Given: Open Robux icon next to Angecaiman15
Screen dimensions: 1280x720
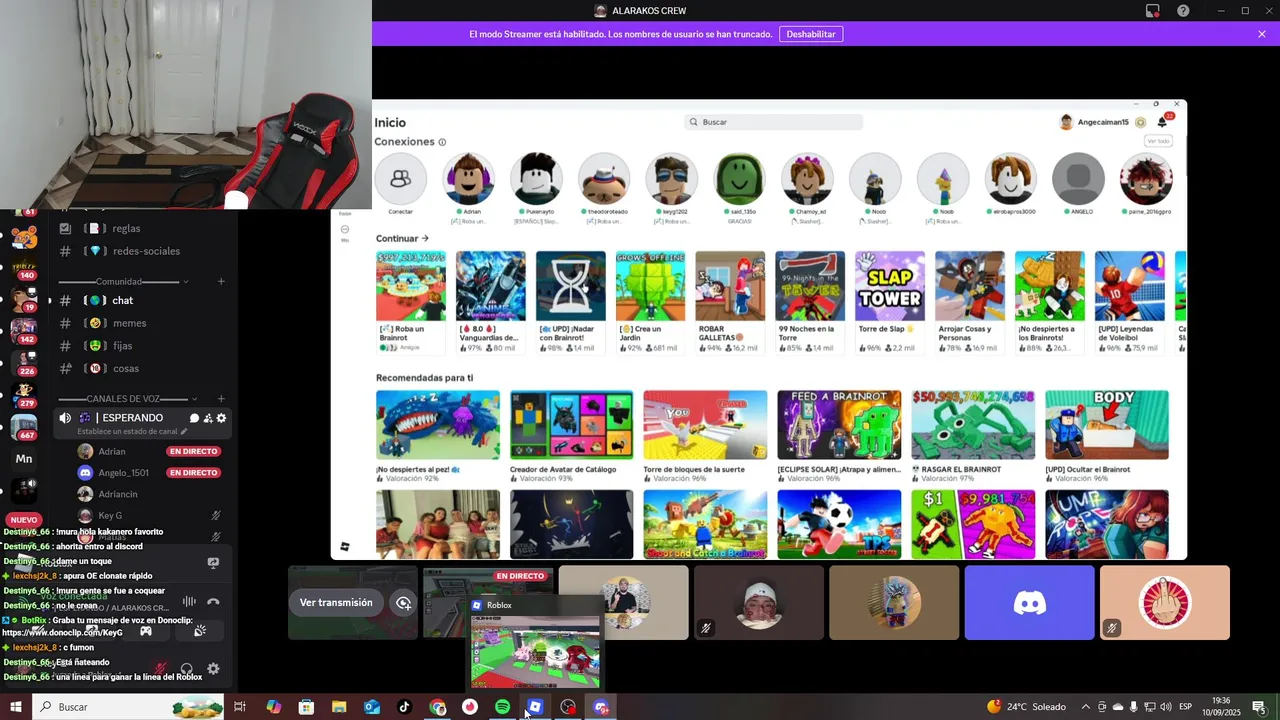Looking at the screenshot, I should (x=1140, y=122).
